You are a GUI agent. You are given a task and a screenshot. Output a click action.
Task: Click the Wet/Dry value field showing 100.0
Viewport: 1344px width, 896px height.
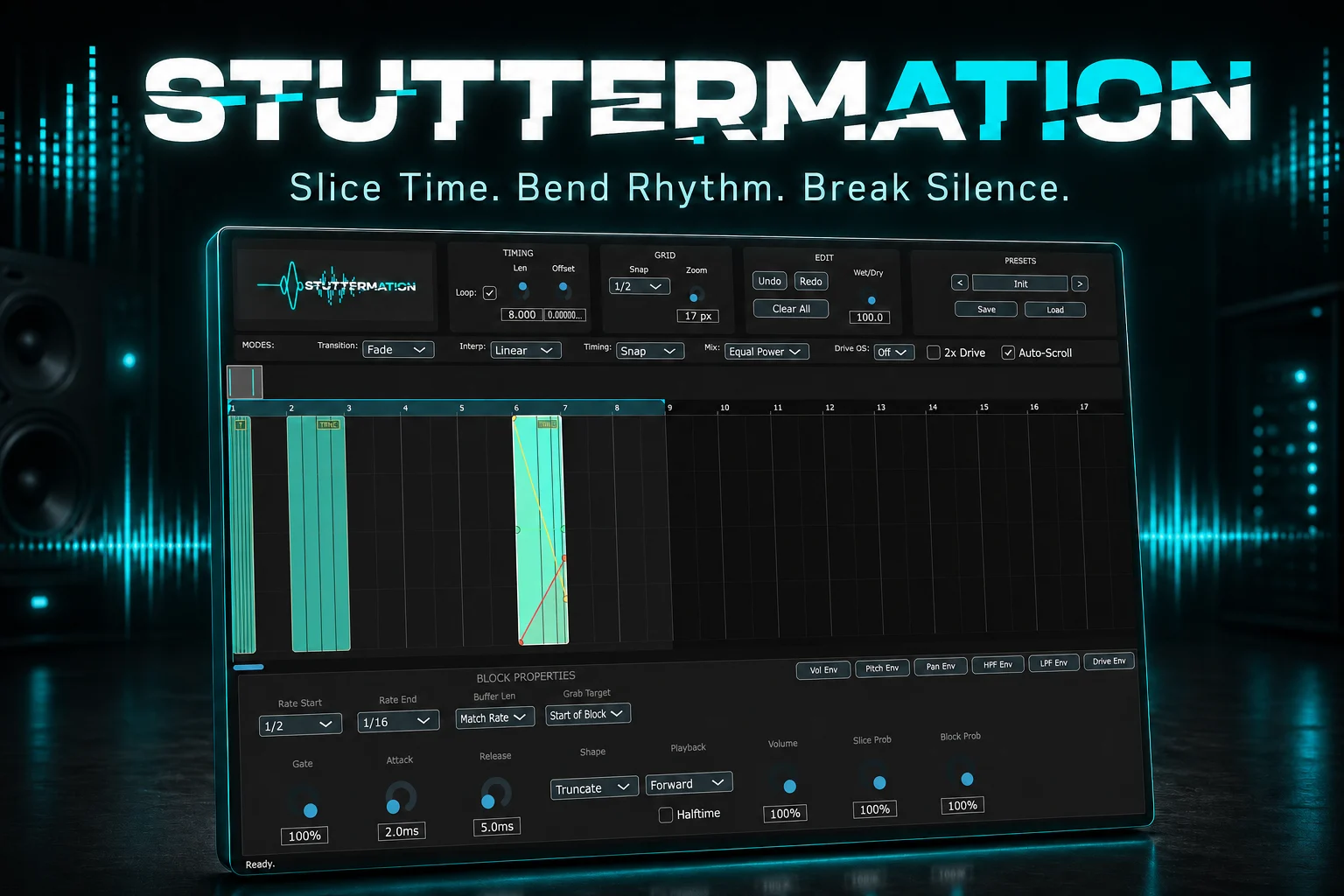[870, 318]
